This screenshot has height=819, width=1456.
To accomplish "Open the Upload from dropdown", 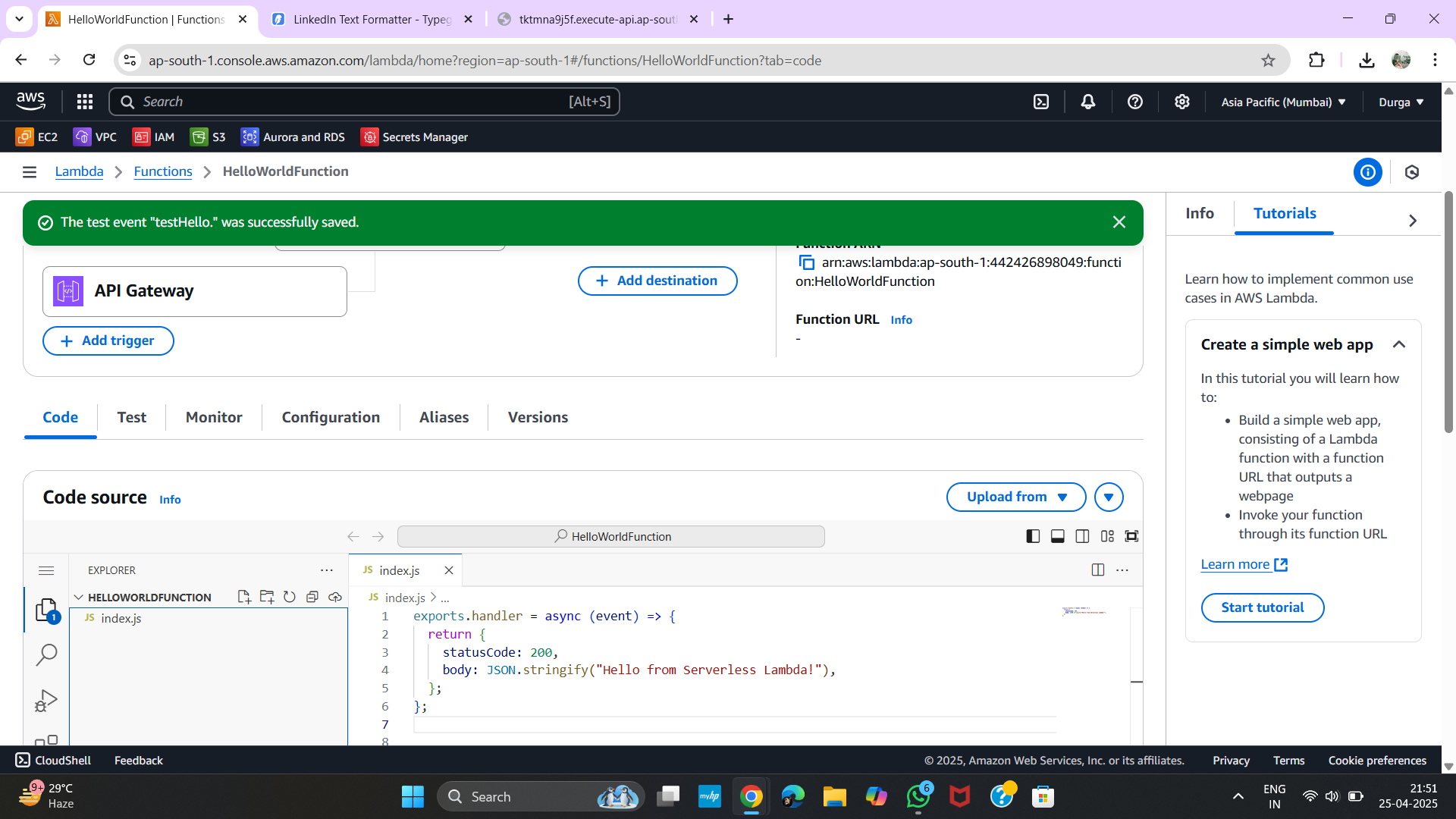I will tap(1016, 497).
